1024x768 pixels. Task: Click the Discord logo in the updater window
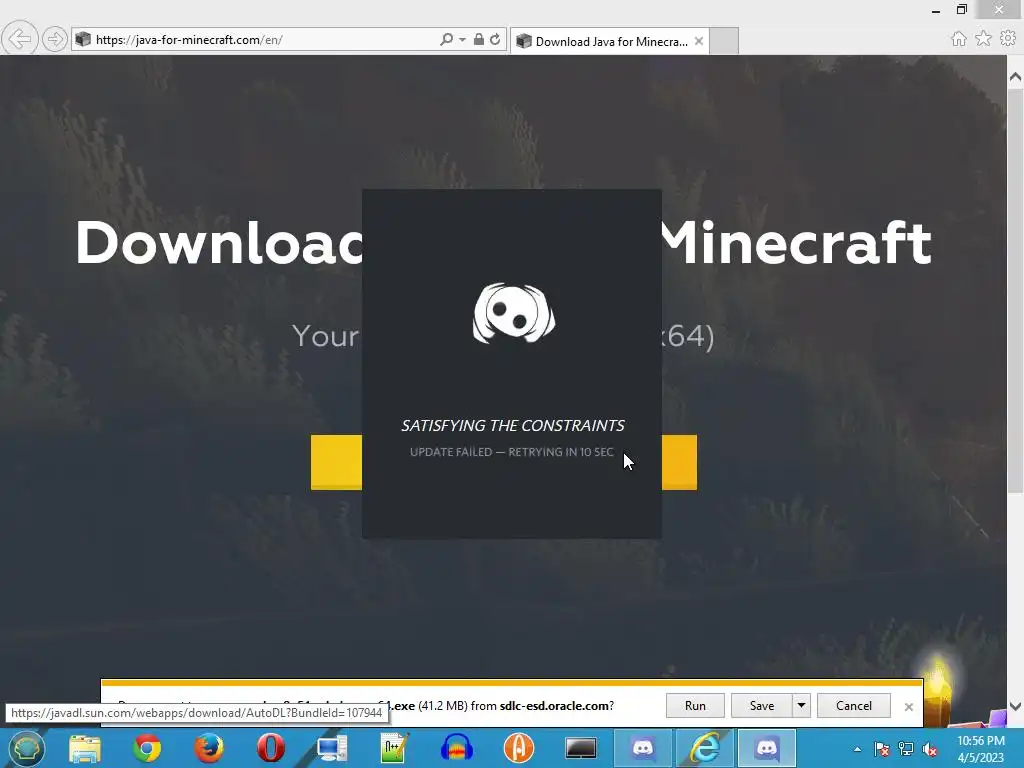pos(513,313)
